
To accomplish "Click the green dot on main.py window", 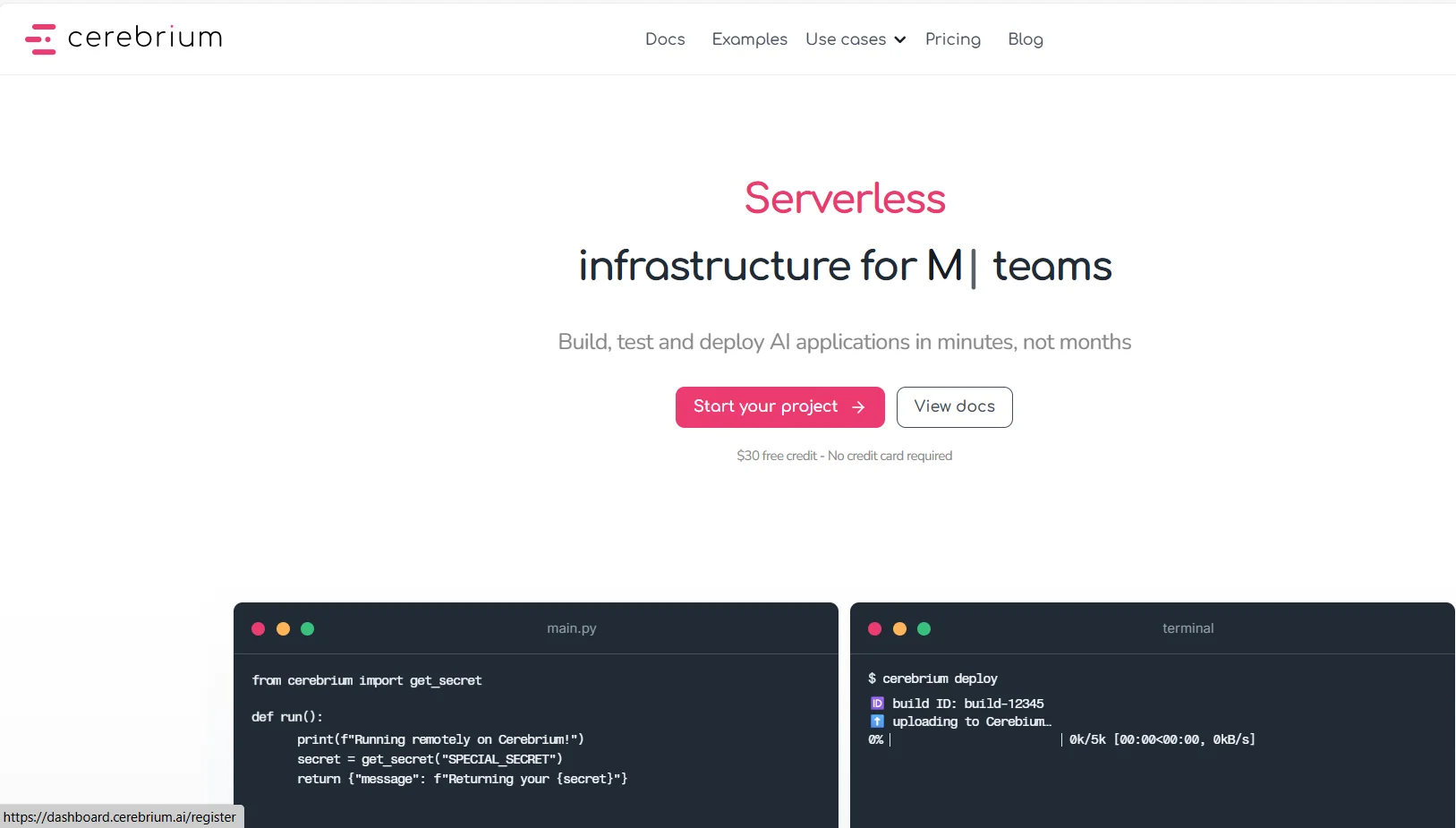I will tap(308, 628).
